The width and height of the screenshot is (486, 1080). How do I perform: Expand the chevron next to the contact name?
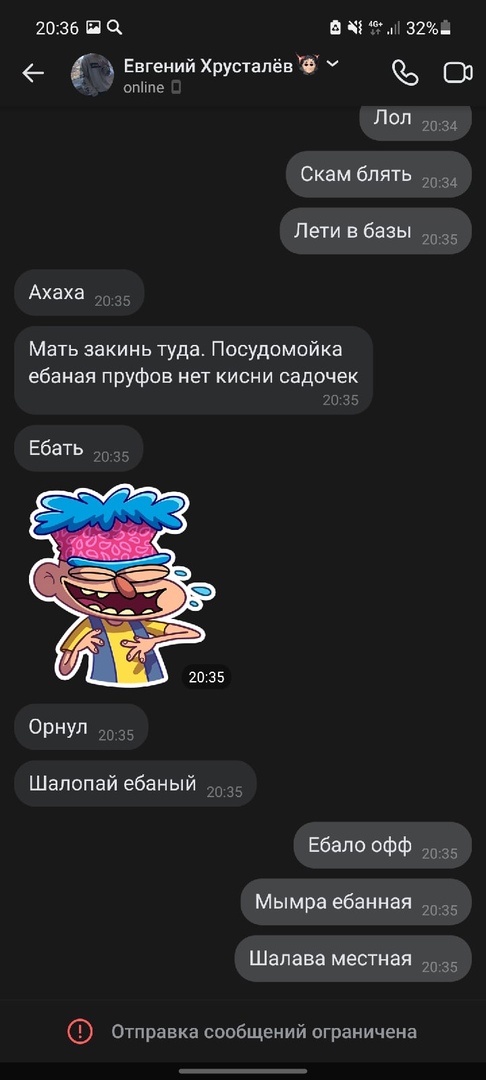[332, 64]
